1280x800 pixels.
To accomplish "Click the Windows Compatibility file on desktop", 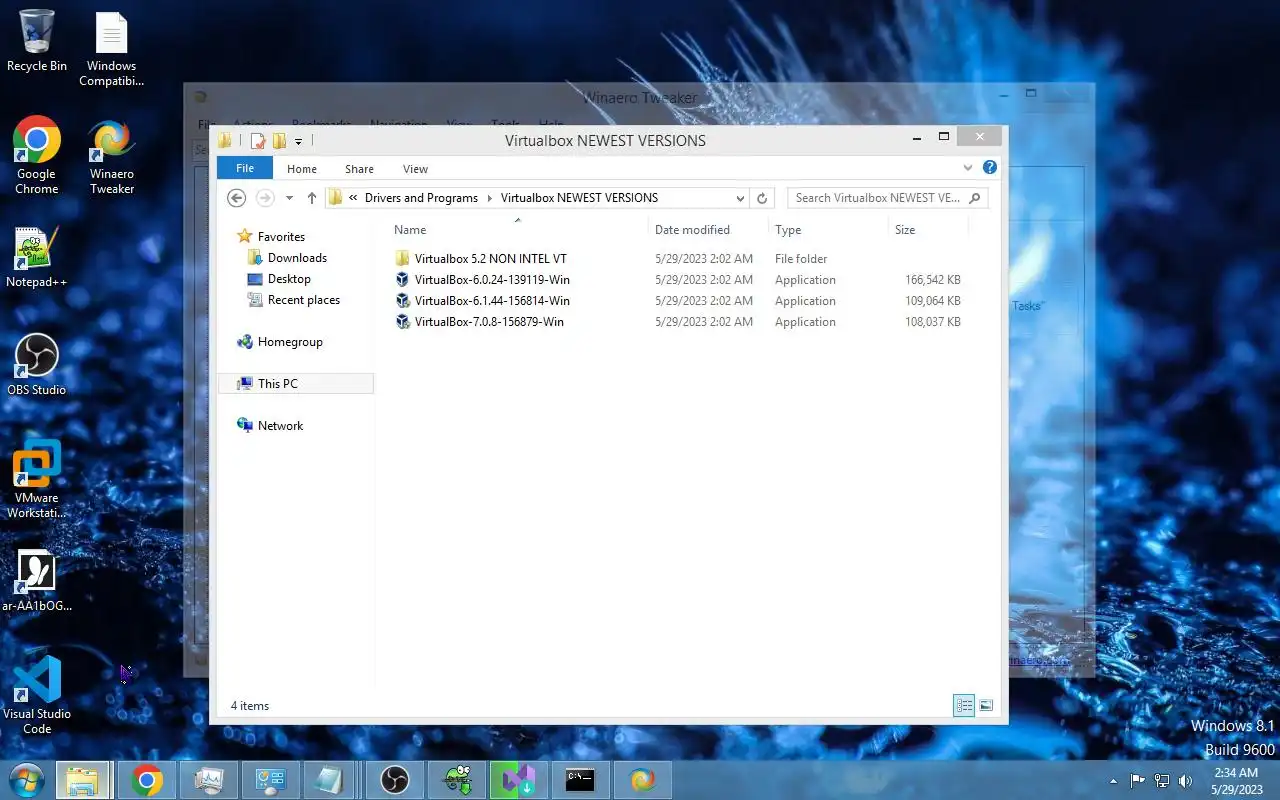I will coord(111,49).
